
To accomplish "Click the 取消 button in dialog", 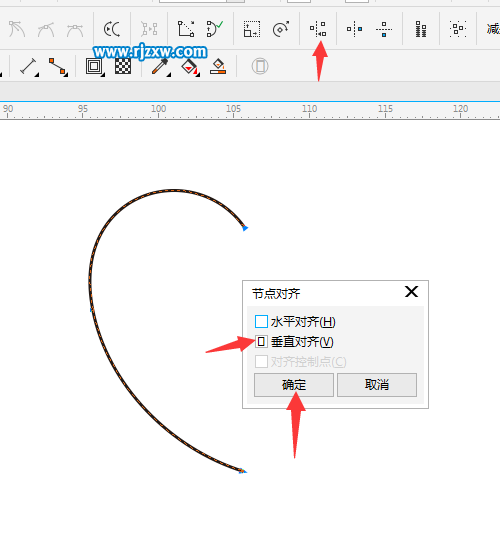I will (377, 385).
